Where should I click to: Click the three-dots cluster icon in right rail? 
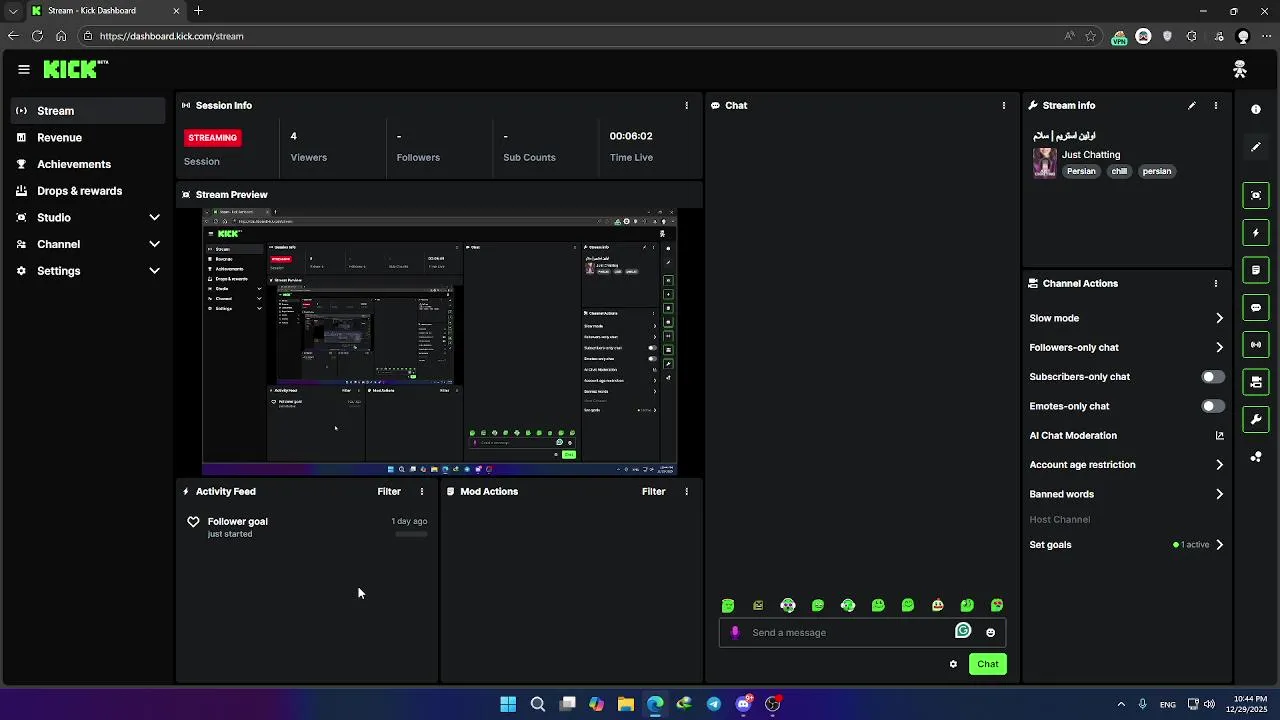pyautogui.click(x=1256, y=457)
